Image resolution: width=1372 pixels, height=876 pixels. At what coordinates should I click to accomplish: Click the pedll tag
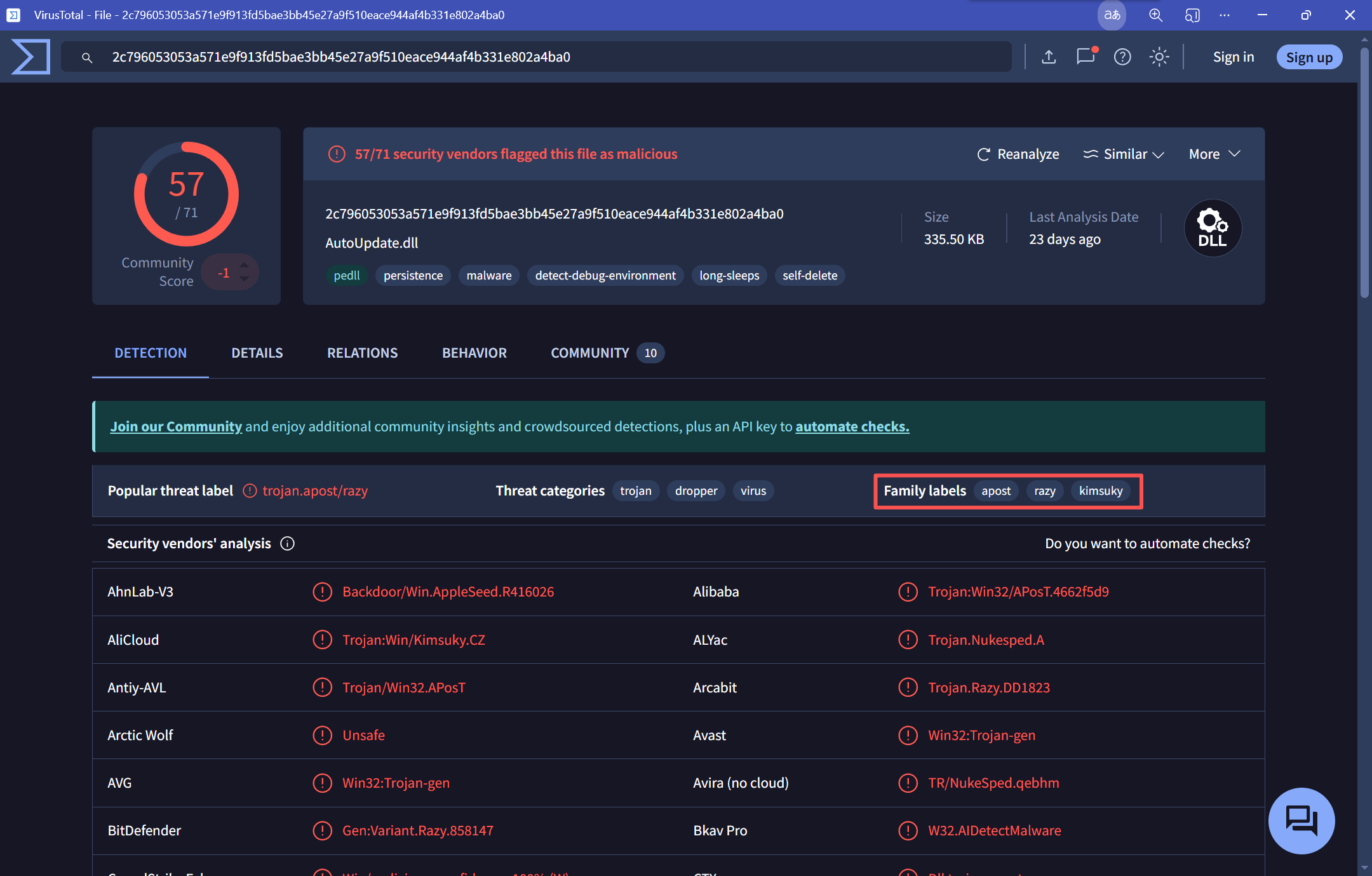pos(347,276)
